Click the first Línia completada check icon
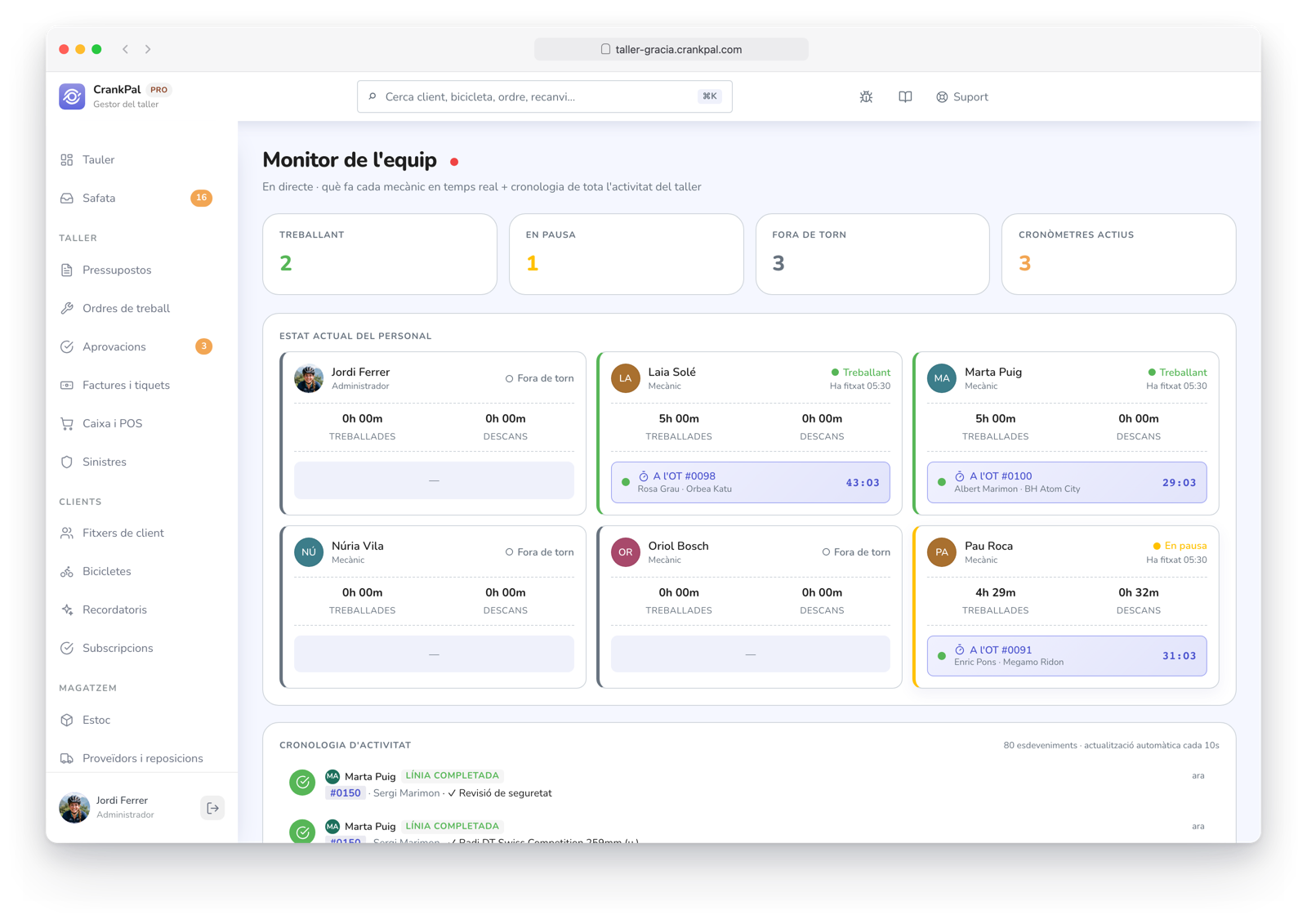The width and height of the screenshot is (1307, 924). pyautogui.click(x=302, y=783)
